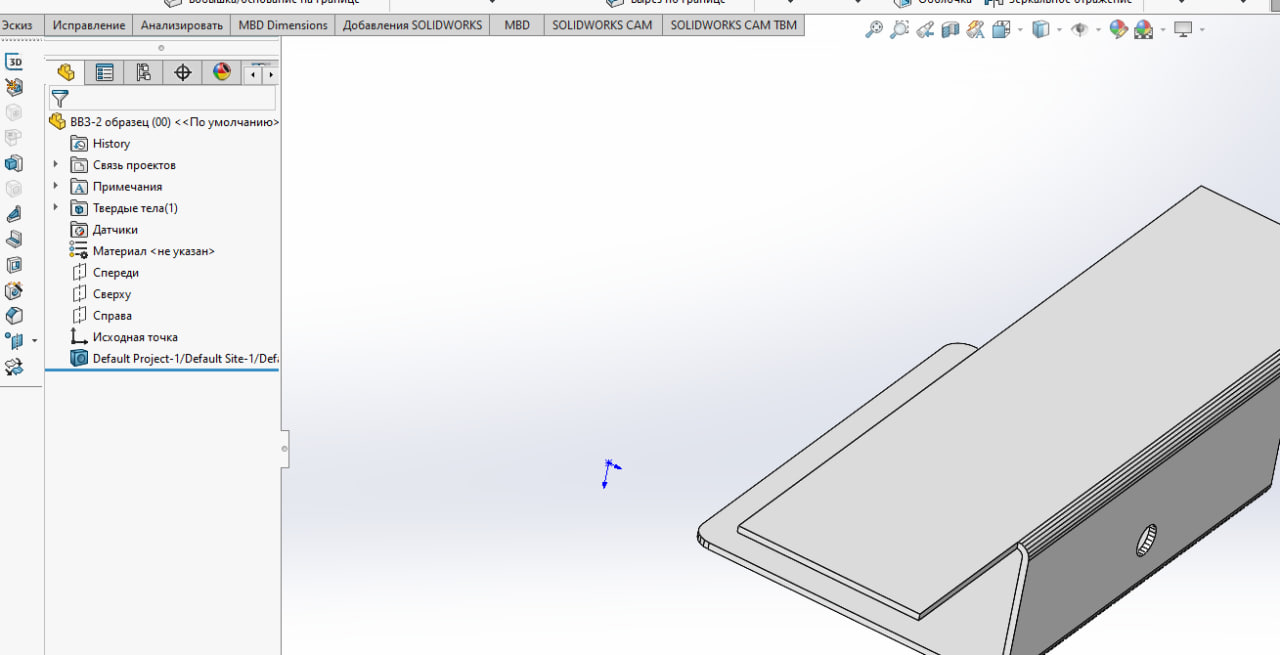The height and width of the screenshot is (655, 1280).
Task: Select the Спереди plane in the tree
Action: [x=115, y=273]
